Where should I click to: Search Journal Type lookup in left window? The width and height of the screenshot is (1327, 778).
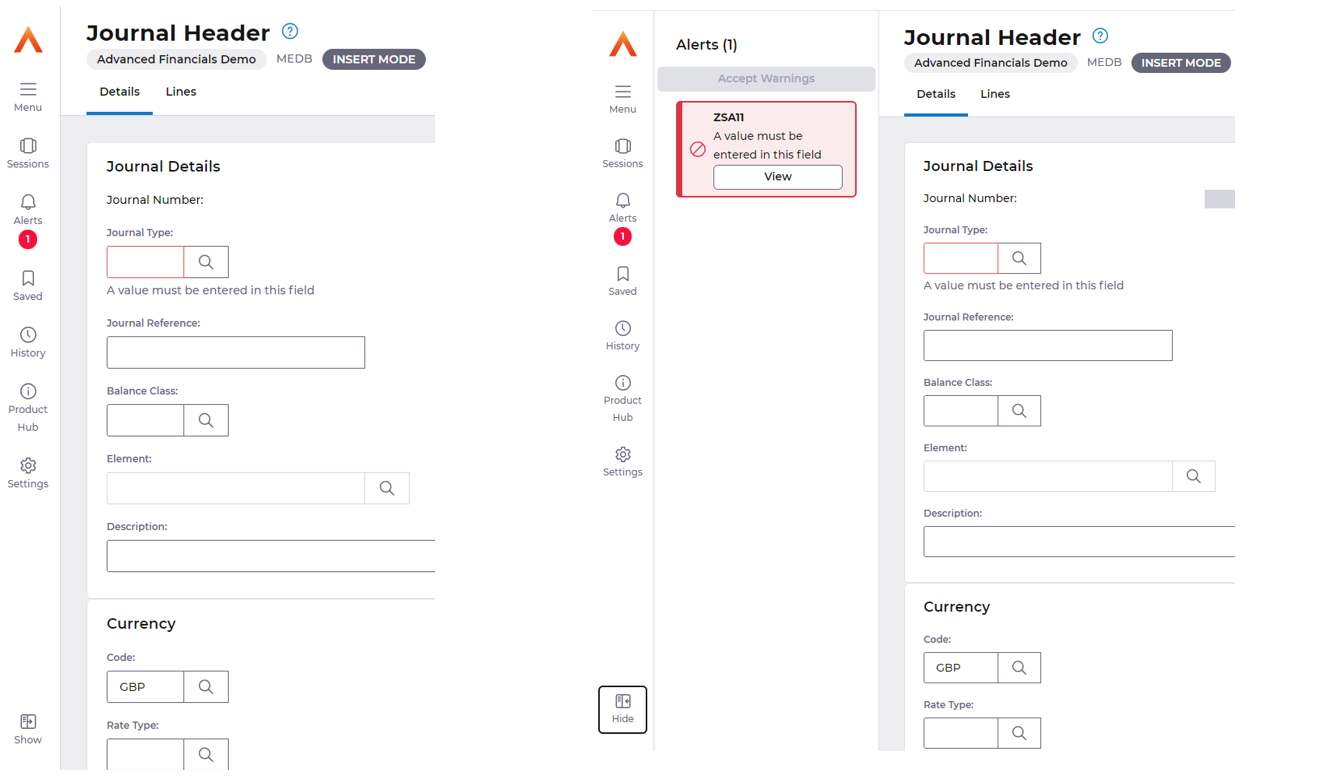point(206,262)
